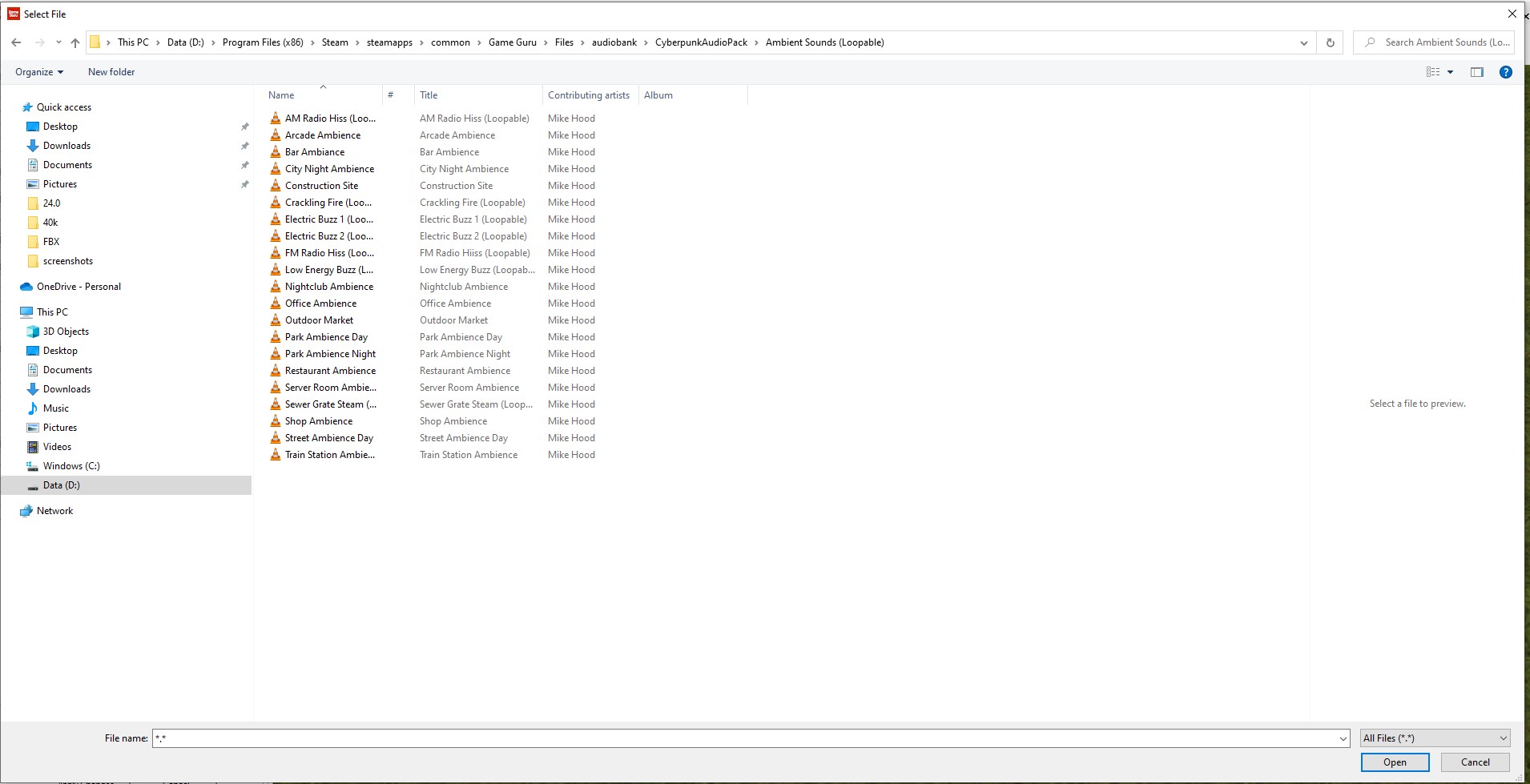Go to the Game Guru breadcrumb segment
Image resolution: width=1530 pixels, height=784 pixels.
coord(513,42)
